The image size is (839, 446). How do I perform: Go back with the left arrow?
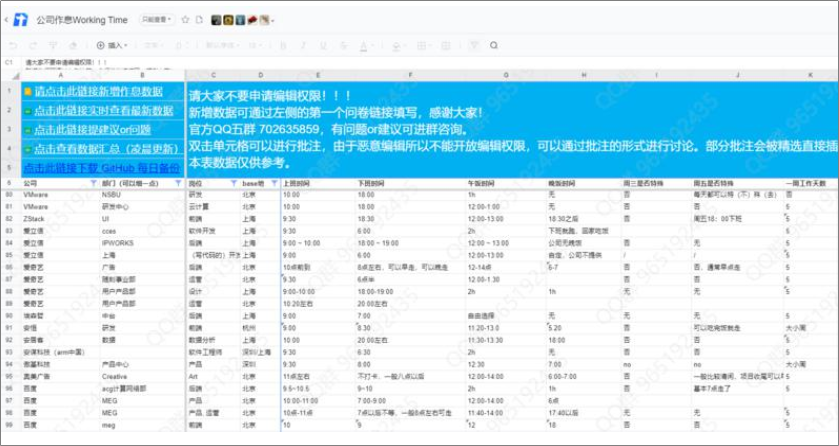[5, 20]
